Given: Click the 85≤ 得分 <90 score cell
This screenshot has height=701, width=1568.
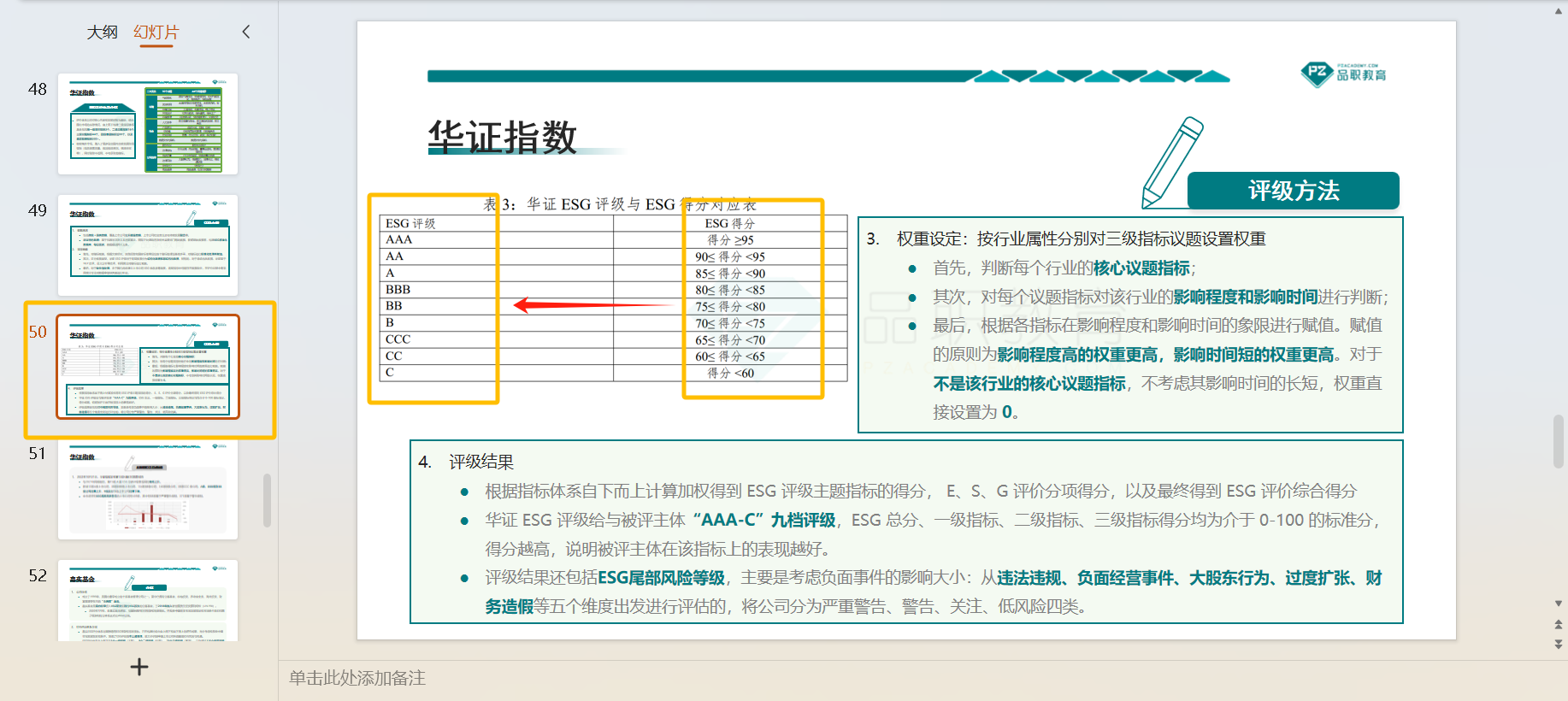Looking at the screenshot, I should (730, 274).
